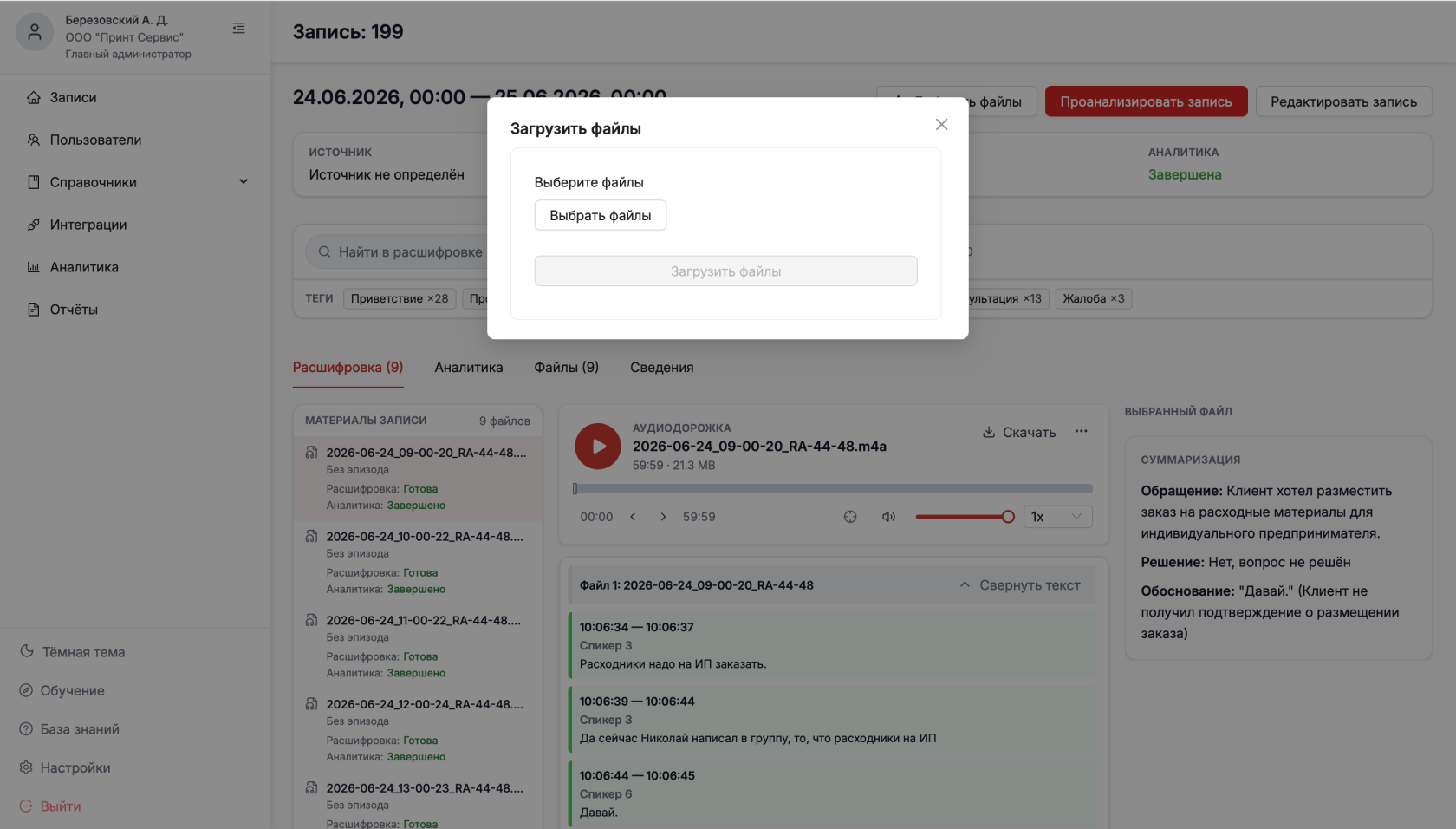The height and width of the screenshot is (829, 1456).
Task: Click transcript segment 10:06:34 — 10:06:37
Action: [x=832, y=645]
